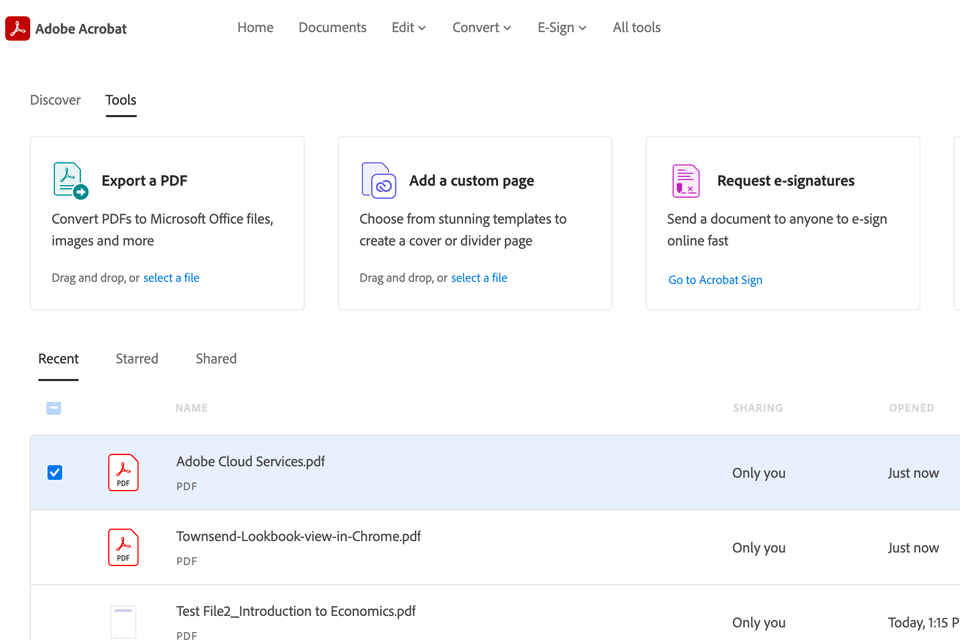Click the Adobe Acrobat logo icon
Image resolution: width=960 pixels, height=640 pixels.
tap(18, 28)
